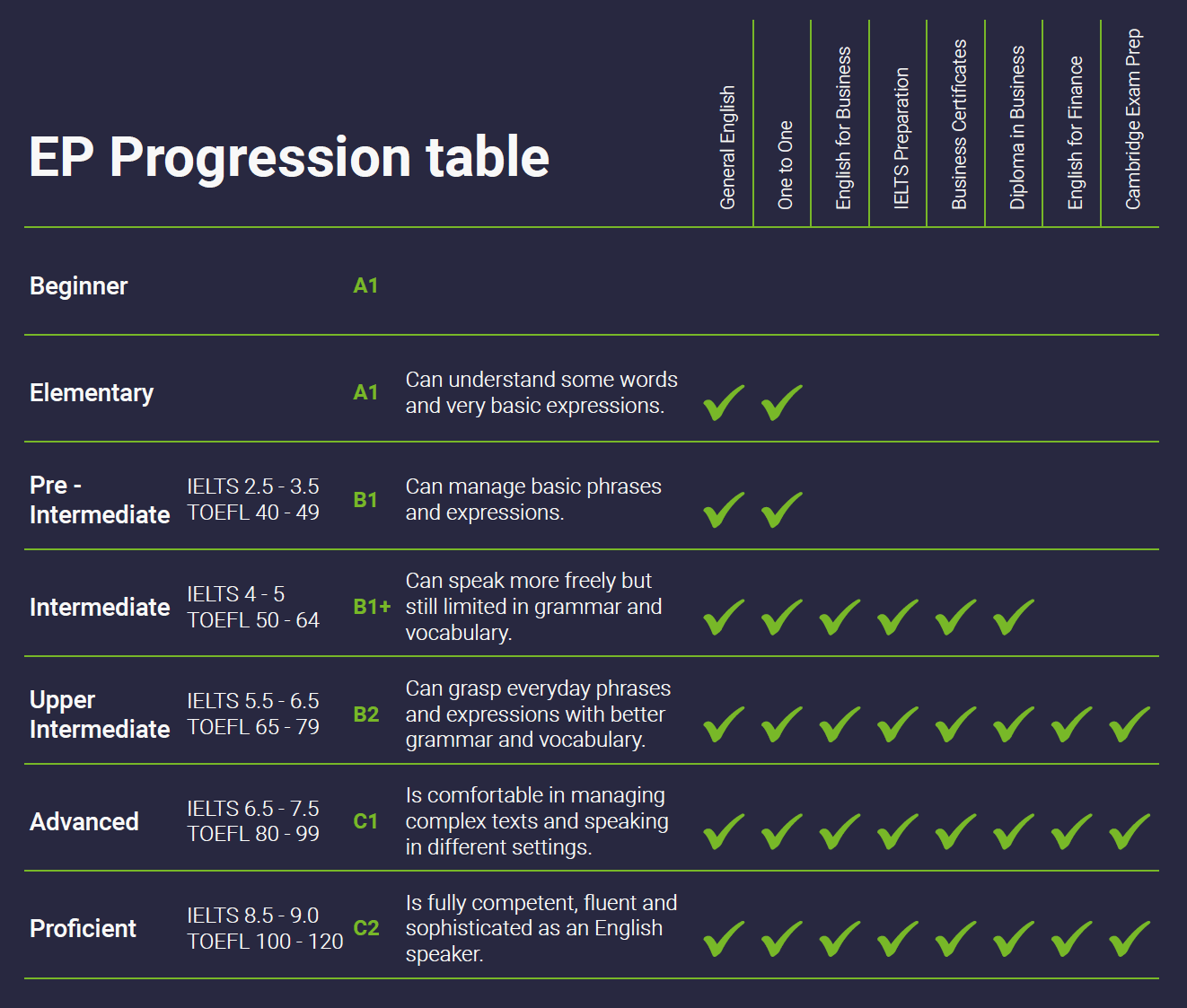Click the B1+ level code
Image resolution: width=1187 pixels, height=1008 pixels.
372,607
